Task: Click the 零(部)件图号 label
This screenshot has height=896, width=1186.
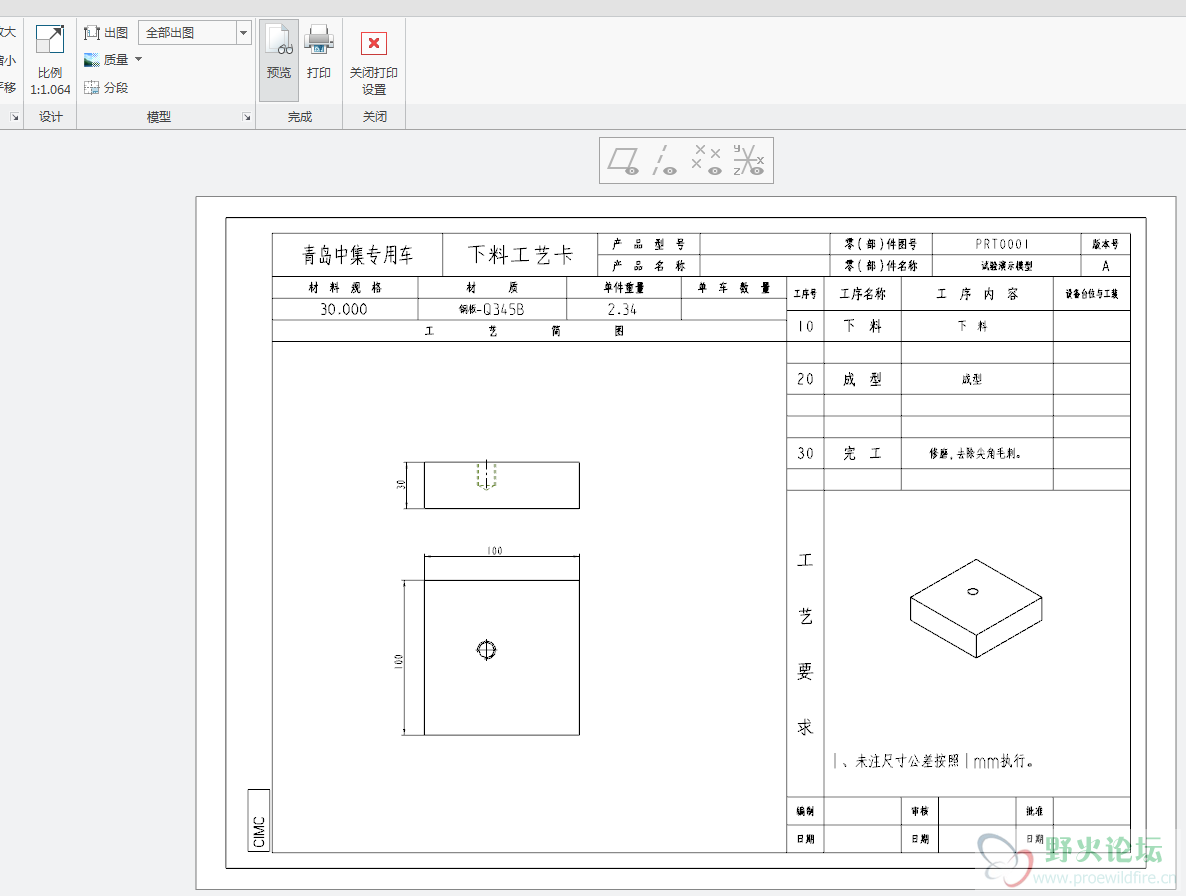Action: click(x=880, y=244)
